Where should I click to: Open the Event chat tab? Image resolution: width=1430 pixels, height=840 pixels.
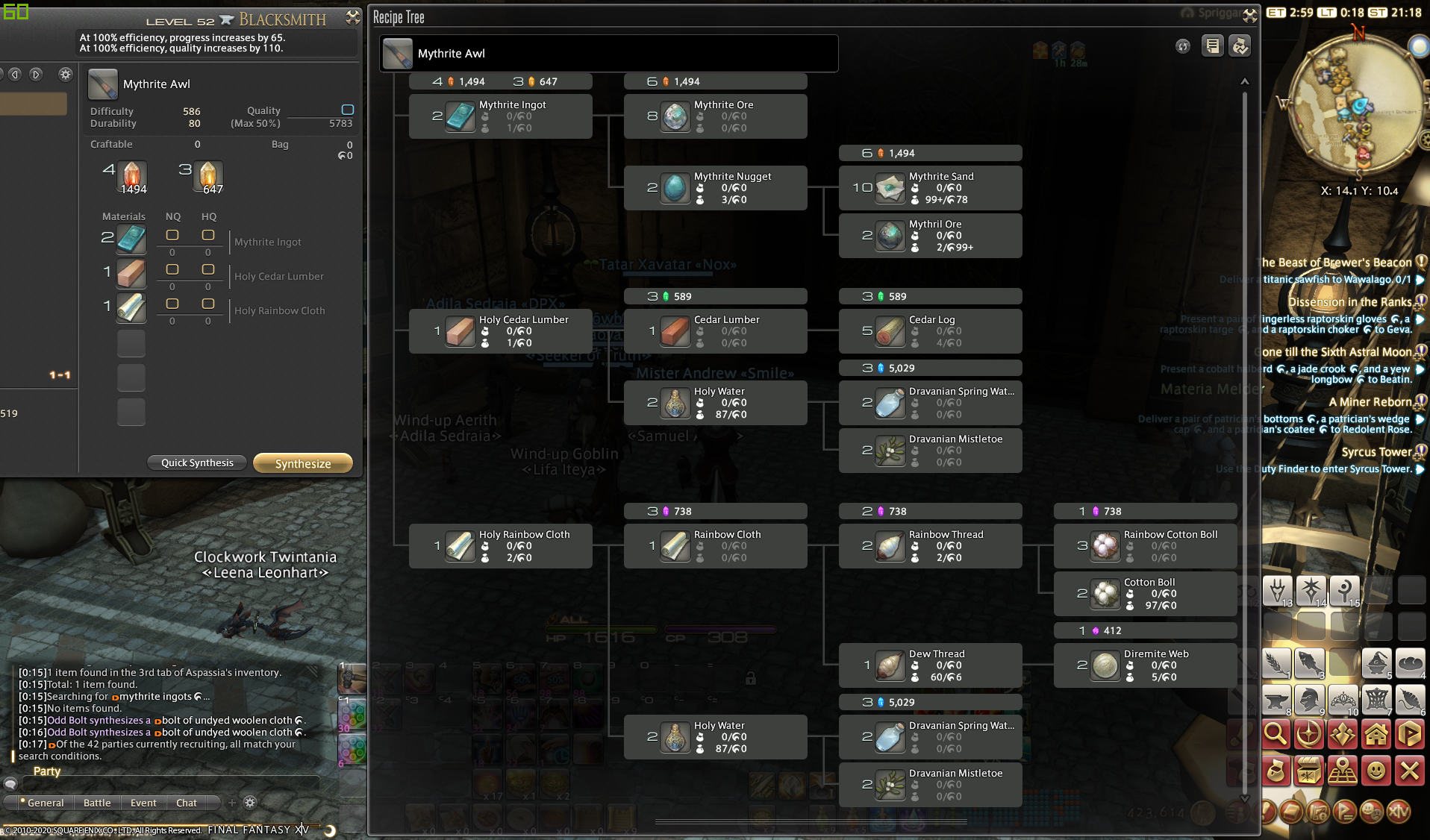pyautogui.click(x=143, y=803)
